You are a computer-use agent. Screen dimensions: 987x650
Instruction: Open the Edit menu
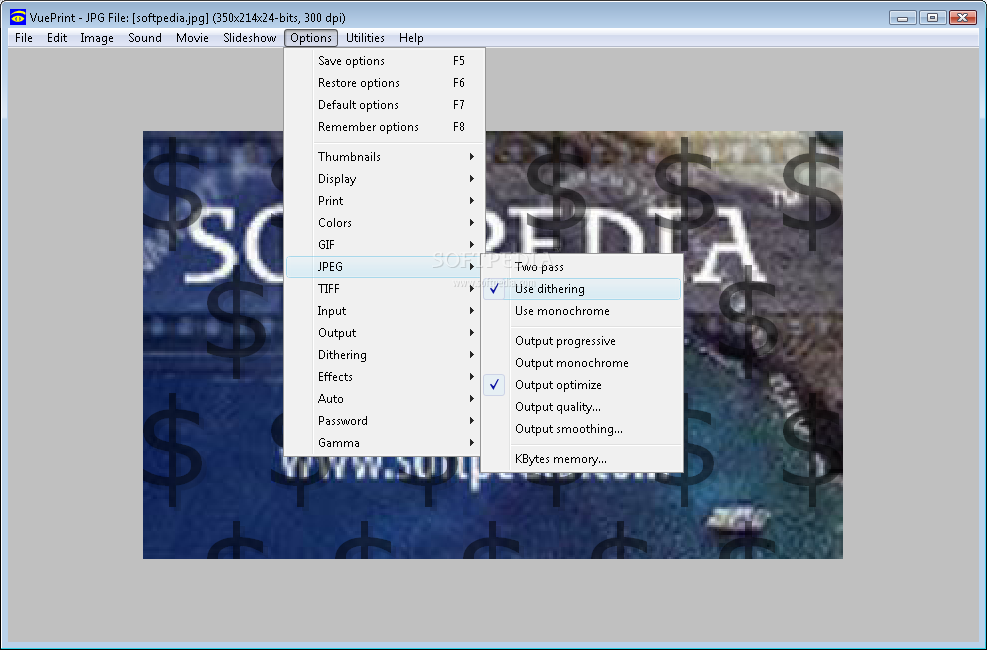click(57, 38)
